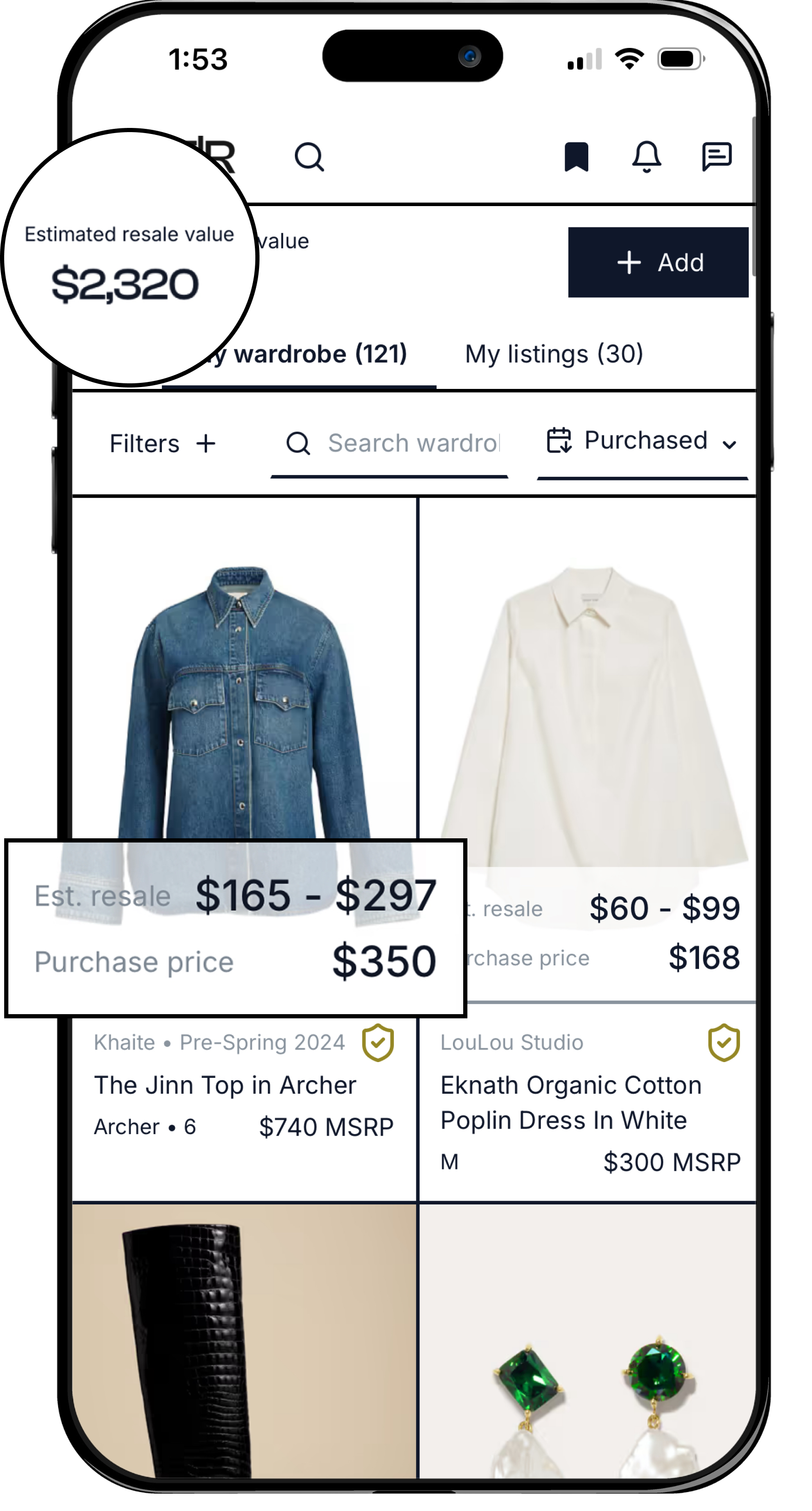Screen dimensions: 812x1511
Task: Open the Filters expander
Action: coord(162,443)
